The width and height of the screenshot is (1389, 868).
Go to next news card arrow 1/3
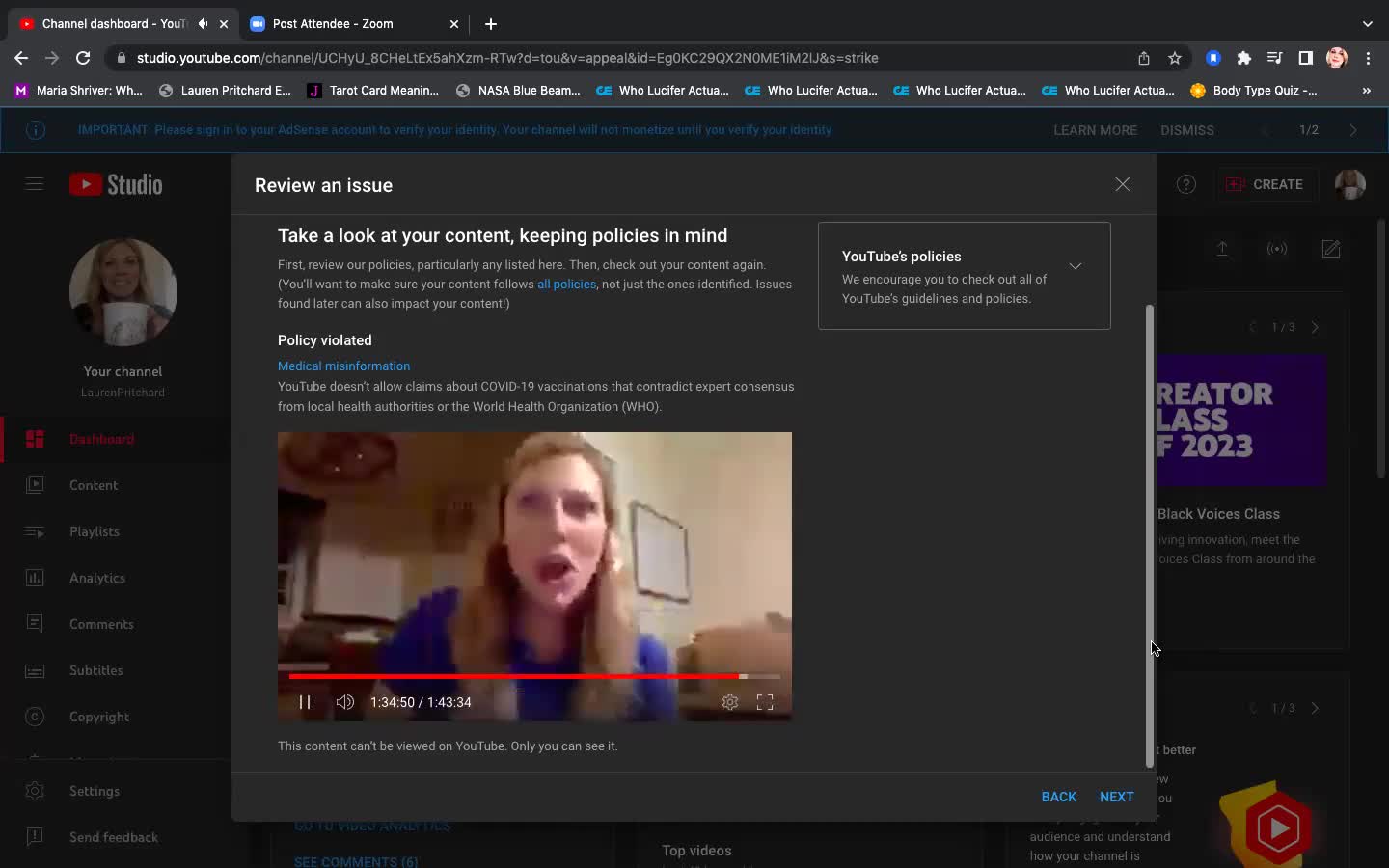pos(1315,327)
